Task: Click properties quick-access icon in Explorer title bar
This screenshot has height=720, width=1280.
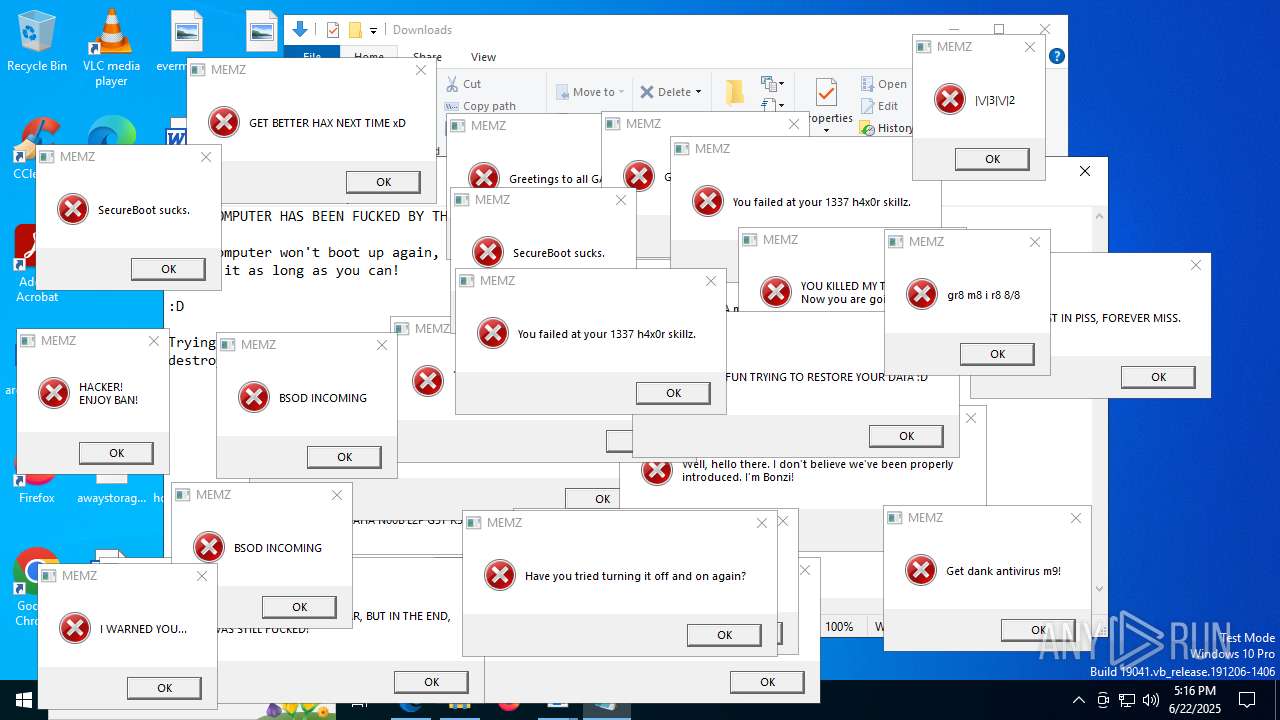Action: coord(332,30)
